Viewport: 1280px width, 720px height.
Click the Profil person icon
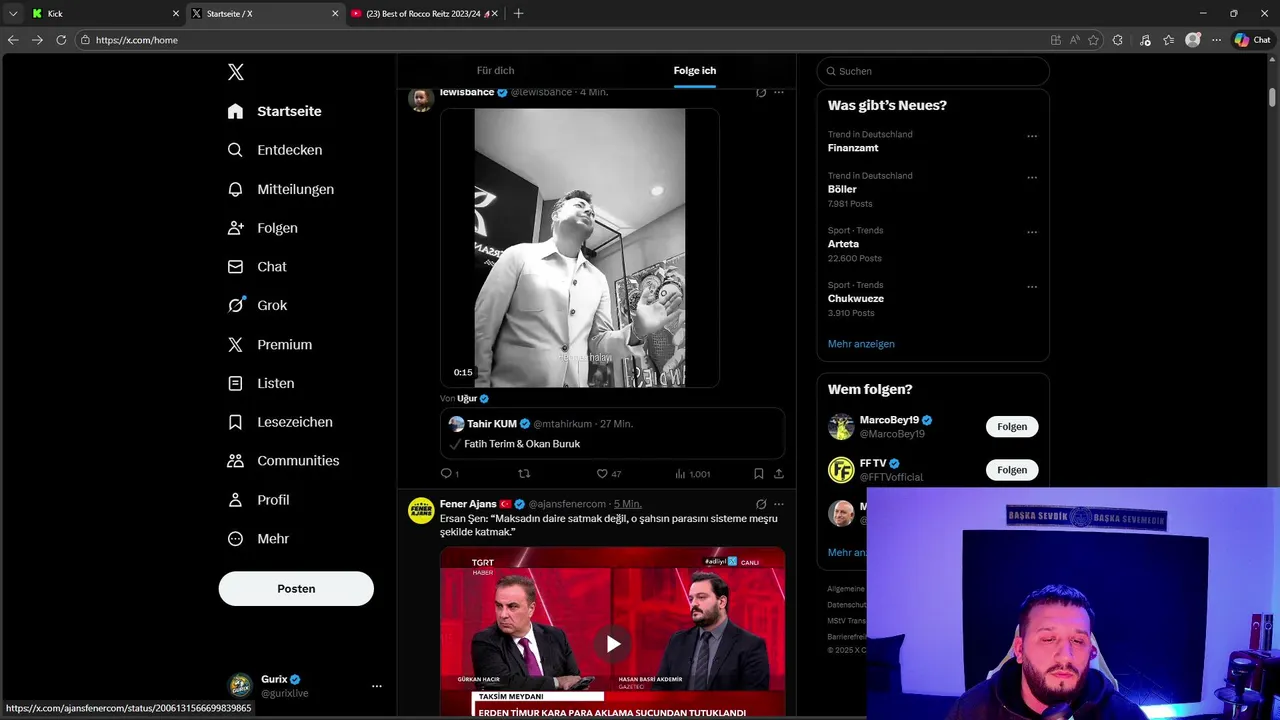pos(235,500)
